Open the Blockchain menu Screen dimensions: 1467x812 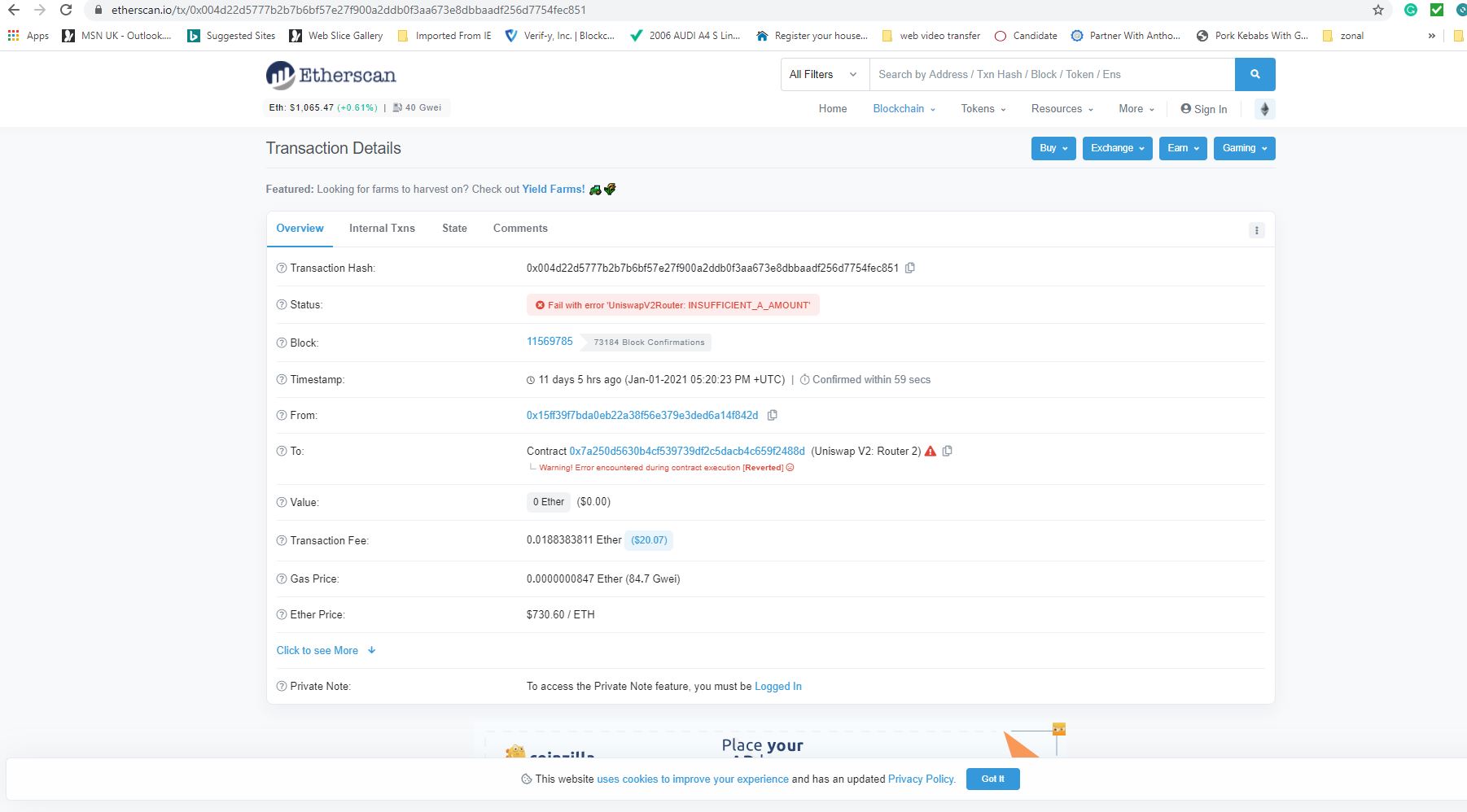(902, 108)
